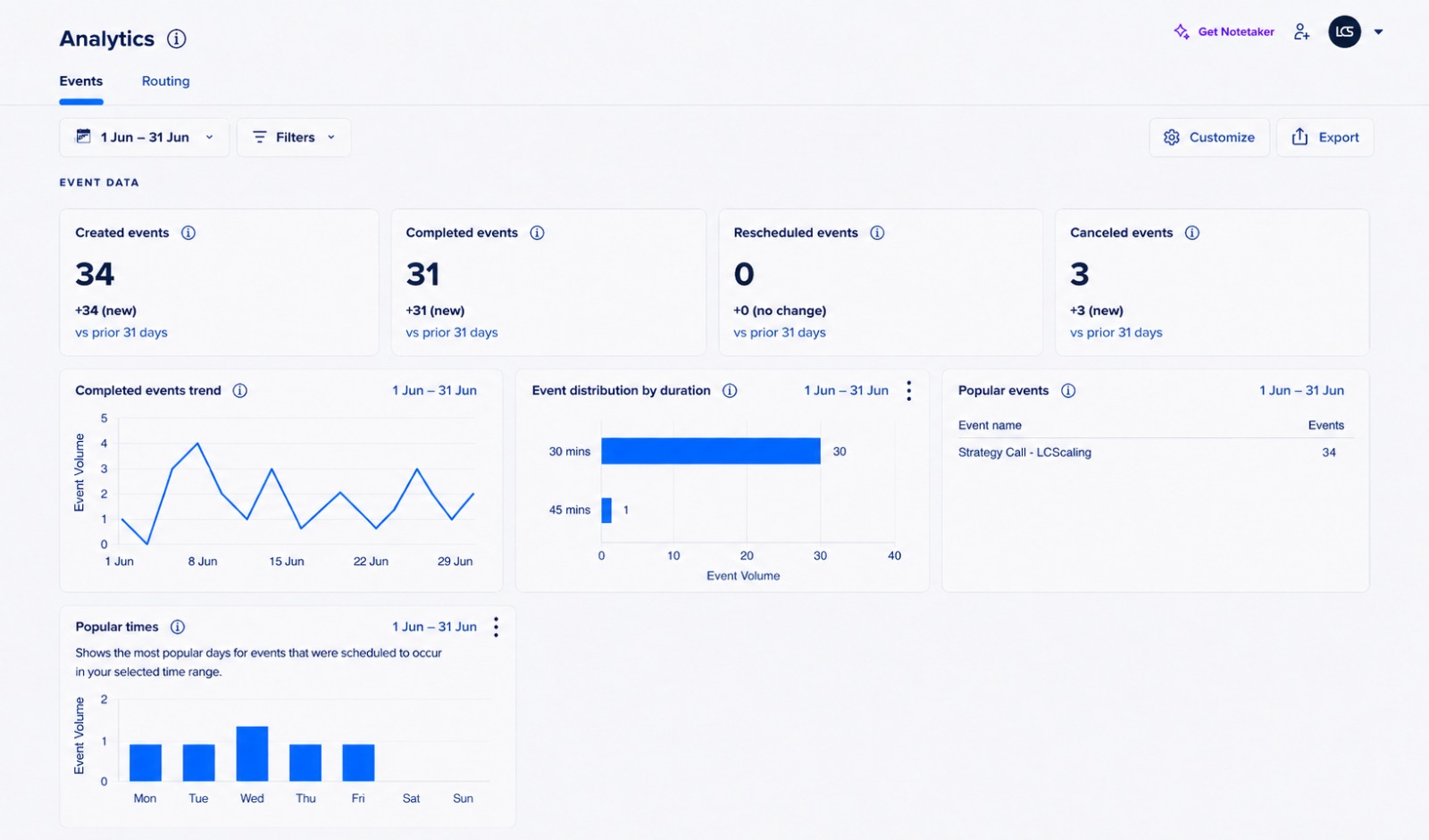Click '+0 (no change)' in Rescheduled events
The width and height of the screenshot is (1429, 840).
point(780,311)
